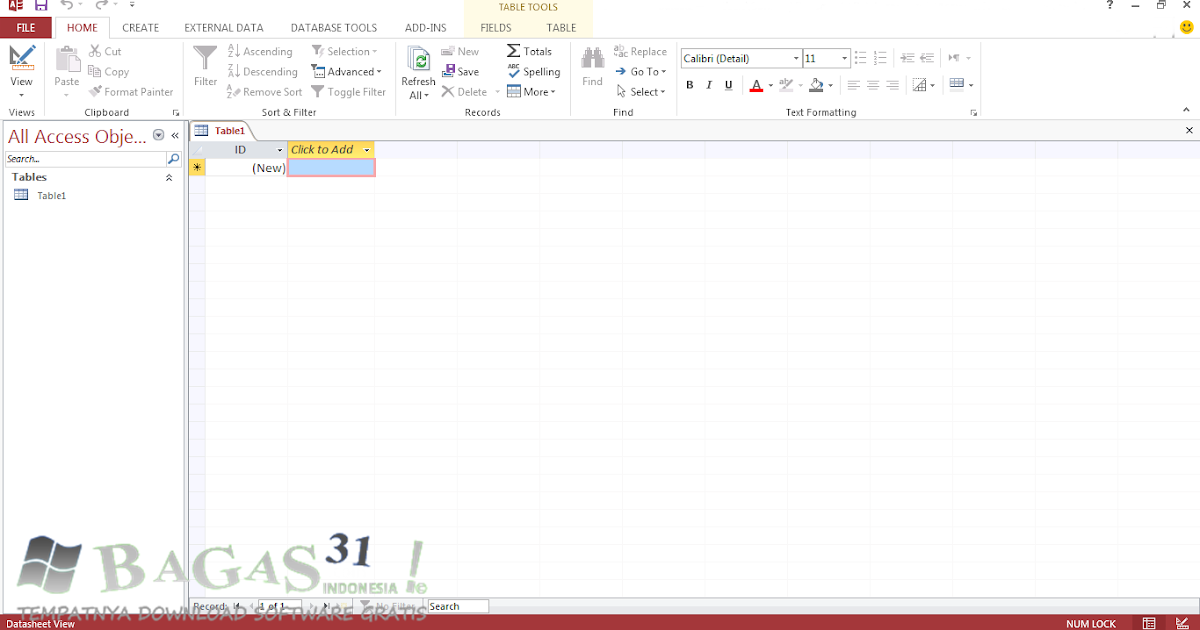Switch to the EXTERNAL DATA tab
Screen dimensions: 1200x630
[x=224, y=28]
